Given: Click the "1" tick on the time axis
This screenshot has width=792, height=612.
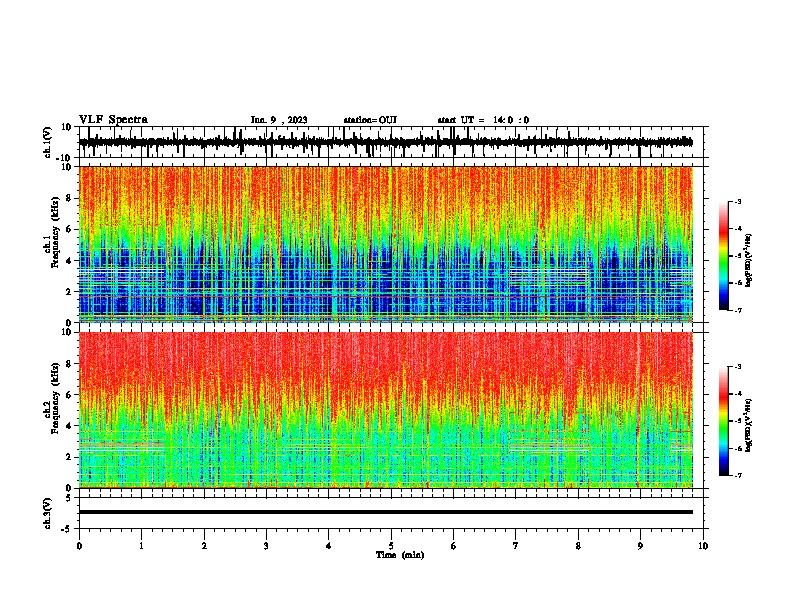Looking at the screenshot, I should click(x=141, y=546).
